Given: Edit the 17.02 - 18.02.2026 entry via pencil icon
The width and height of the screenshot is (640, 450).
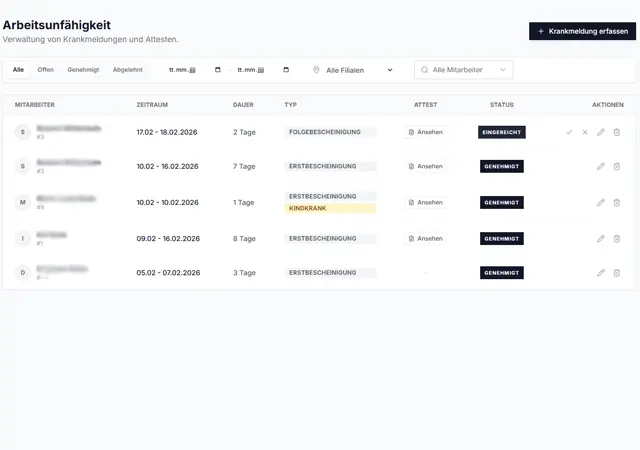Looking at the screenshot, I should tap(601, 132).
